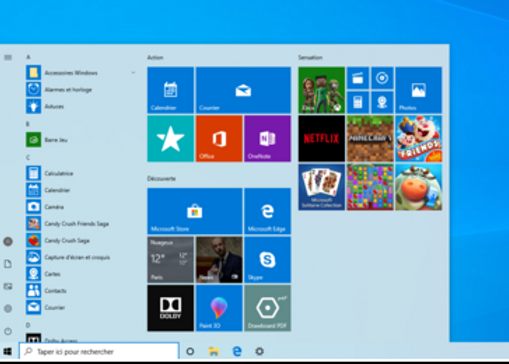Open Cortana circle on taskbar
Screen dimensions: 509x364
click(x=190, y=351)
